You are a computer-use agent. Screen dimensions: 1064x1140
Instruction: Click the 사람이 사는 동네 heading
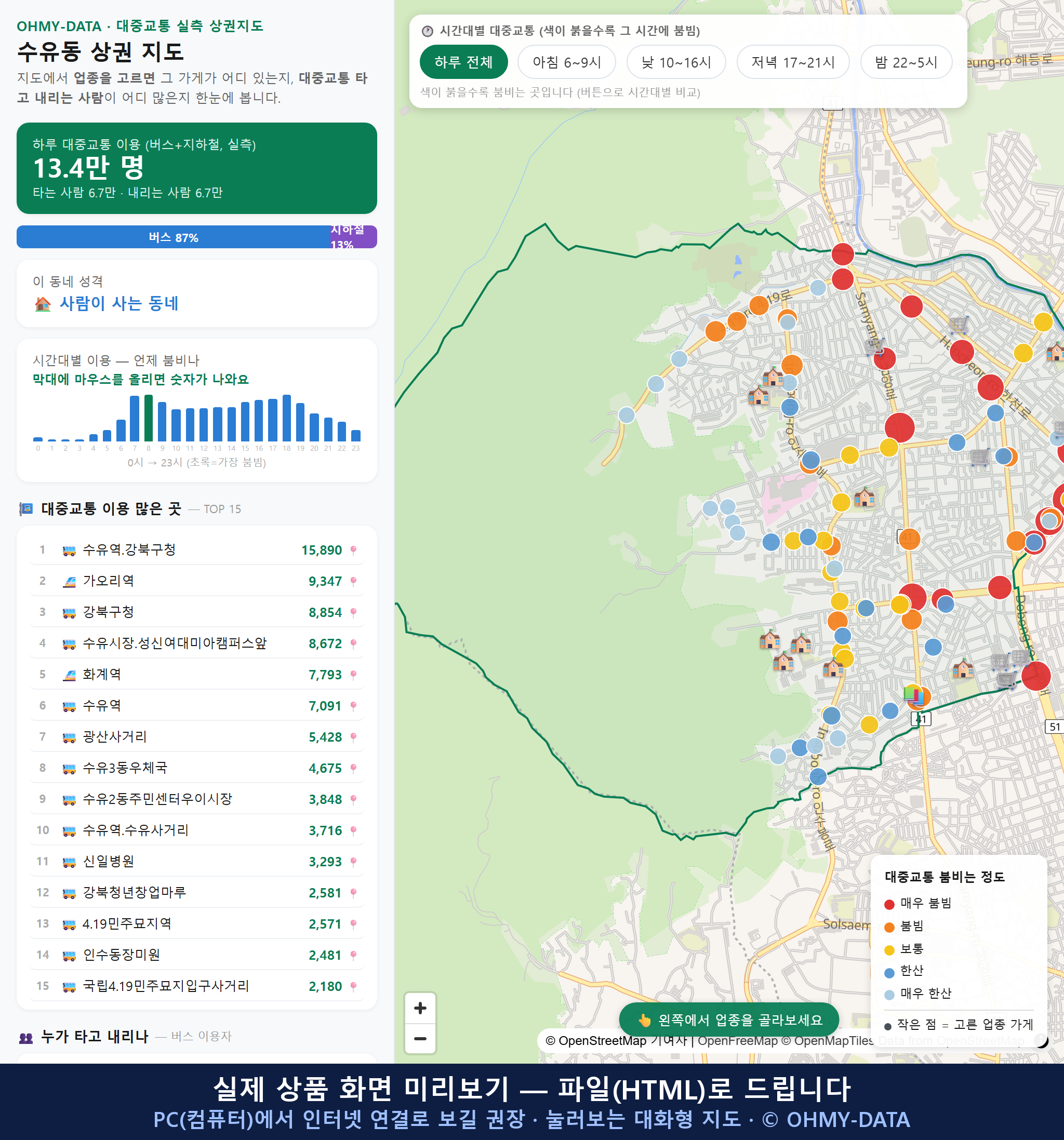tap(119, 304)
